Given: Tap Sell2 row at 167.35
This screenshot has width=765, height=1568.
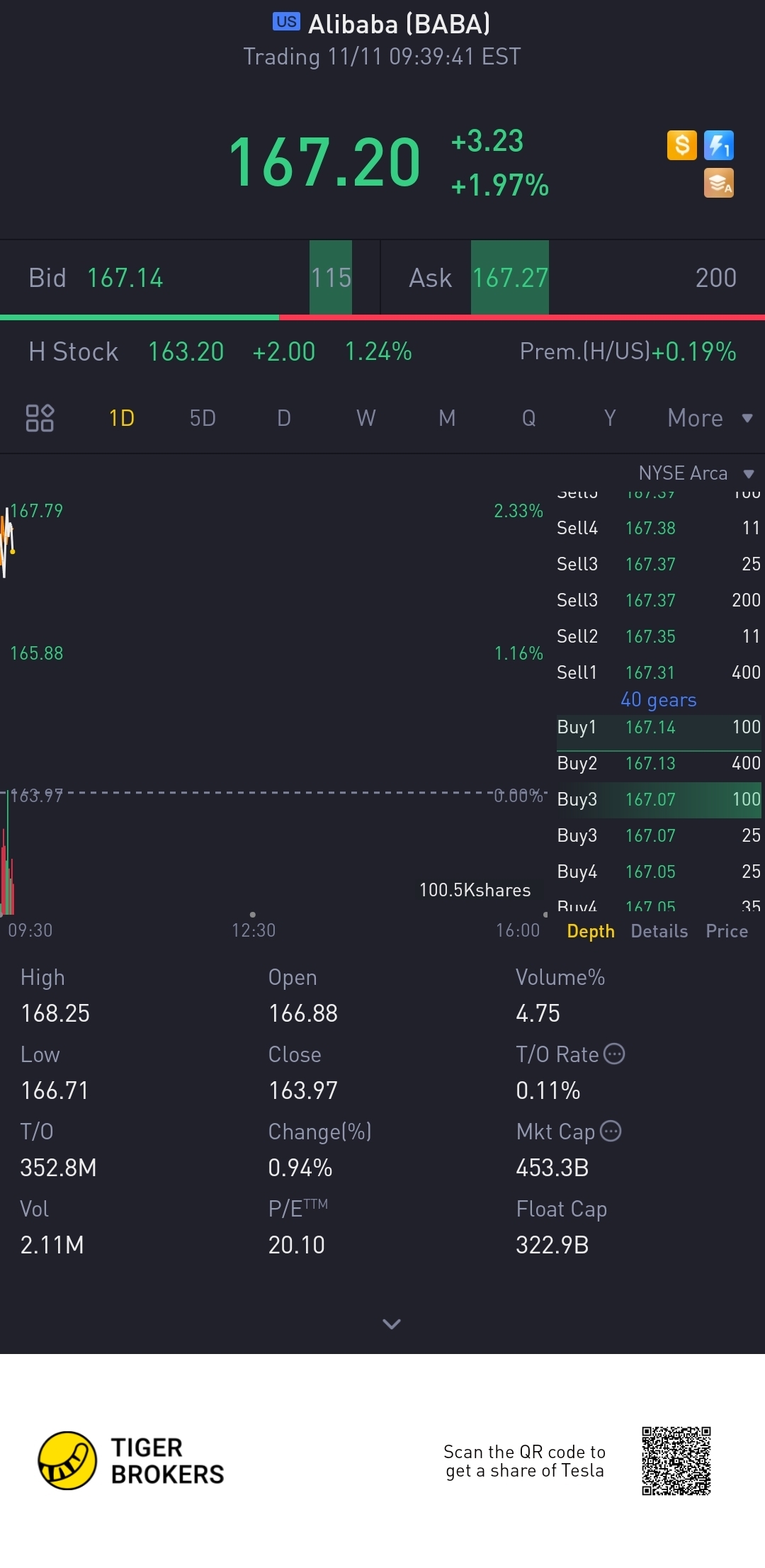Looking at the screenshot, I should tap(659, 636).
